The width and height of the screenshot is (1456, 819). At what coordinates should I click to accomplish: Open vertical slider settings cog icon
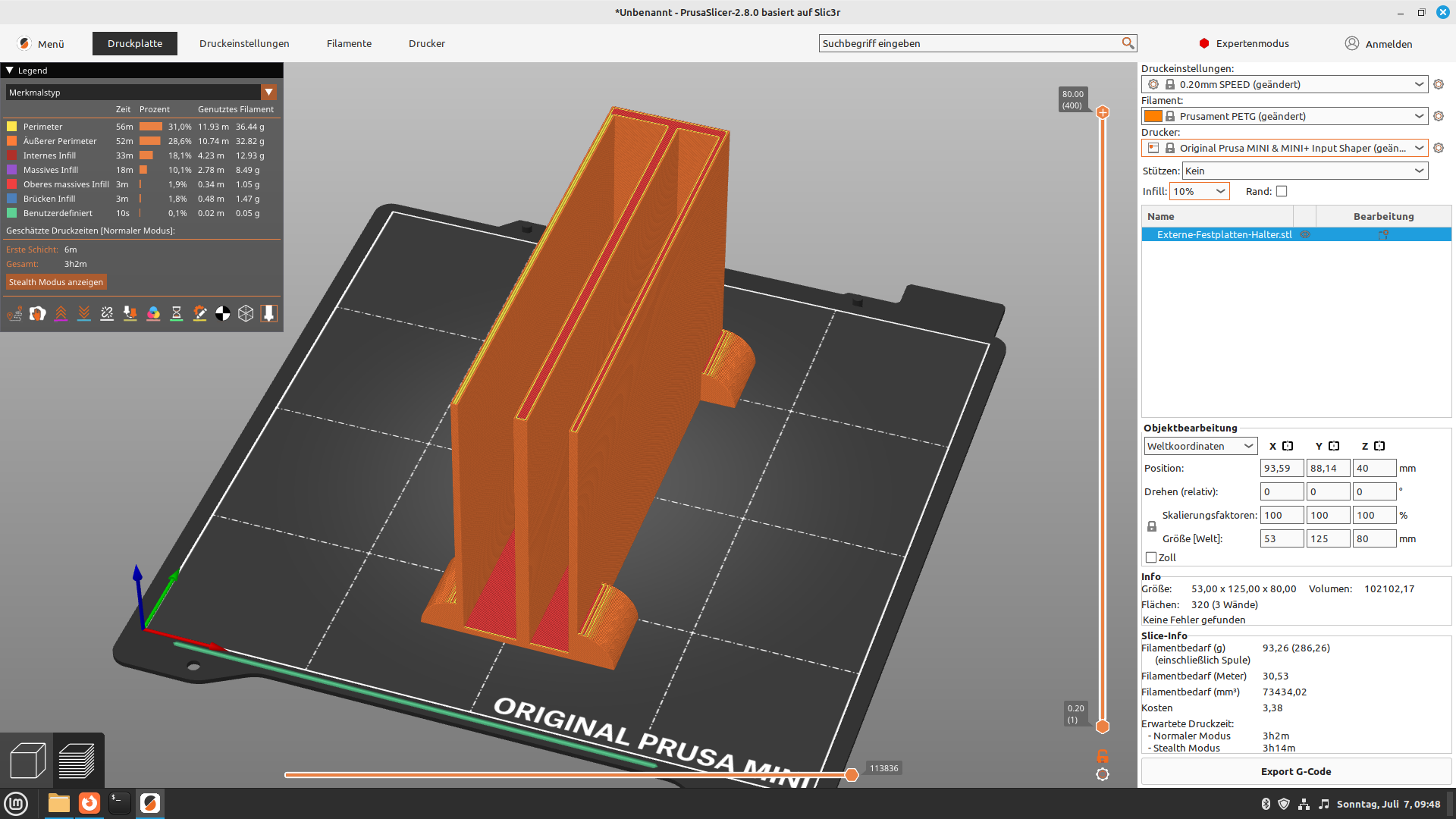(x=1103, y=774)
